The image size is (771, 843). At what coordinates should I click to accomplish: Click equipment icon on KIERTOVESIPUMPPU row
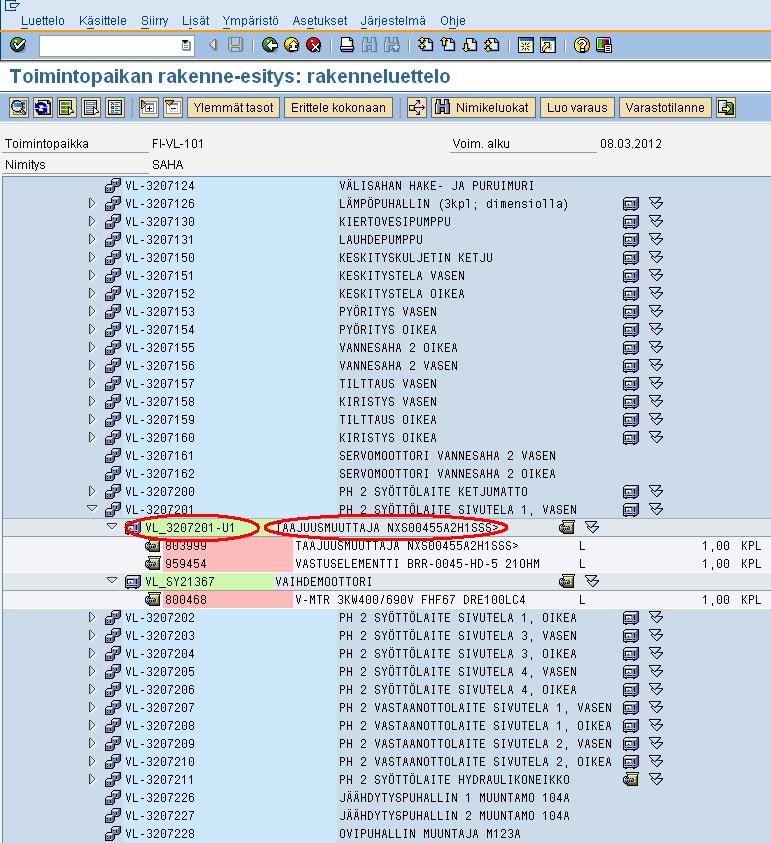(631, 222)
